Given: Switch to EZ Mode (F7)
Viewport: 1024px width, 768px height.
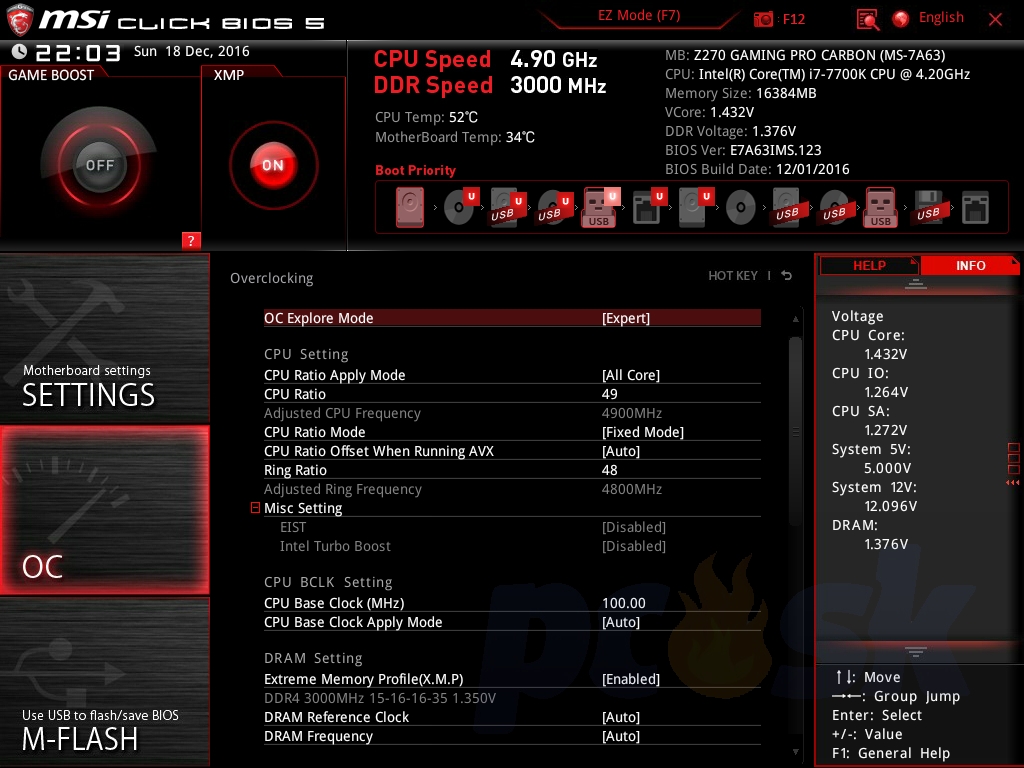Looking at the screenshot, I should click(639, 16).
